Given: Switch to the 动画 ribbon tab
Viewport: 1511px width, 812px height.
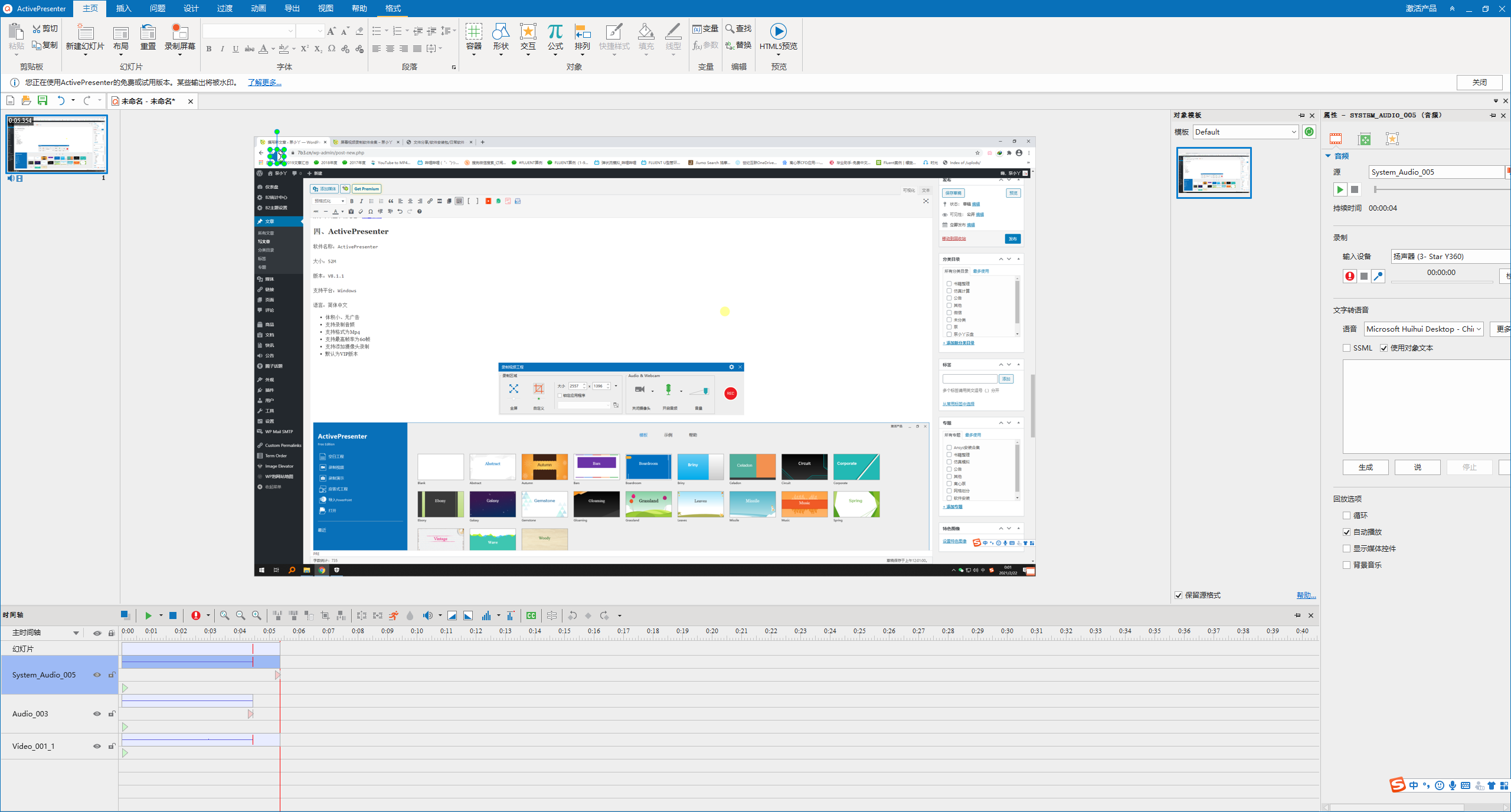Looking at the screenshot, I should coord(258,8).
